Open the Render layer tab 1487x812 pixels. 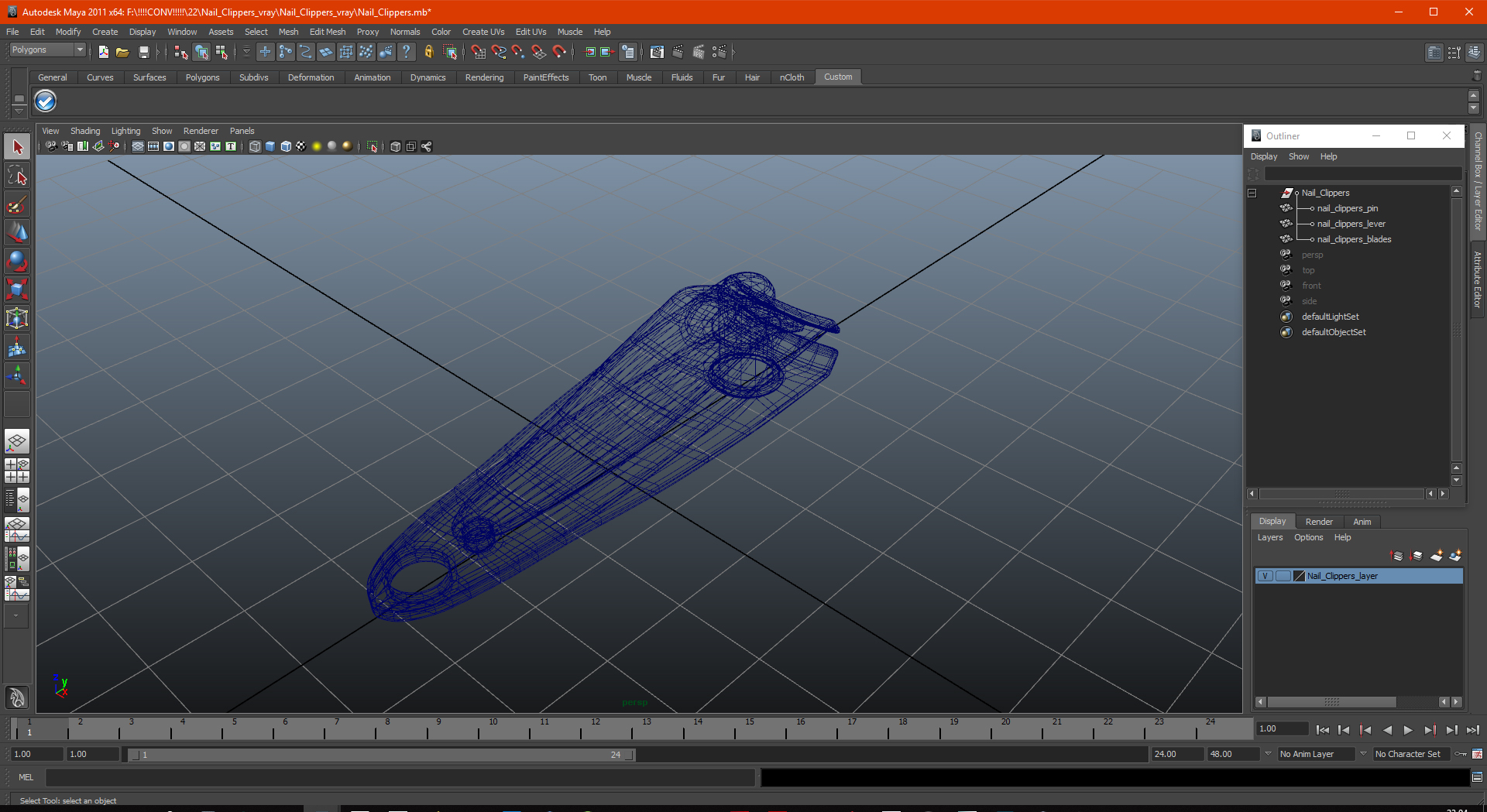click(x=1319, y=522)
